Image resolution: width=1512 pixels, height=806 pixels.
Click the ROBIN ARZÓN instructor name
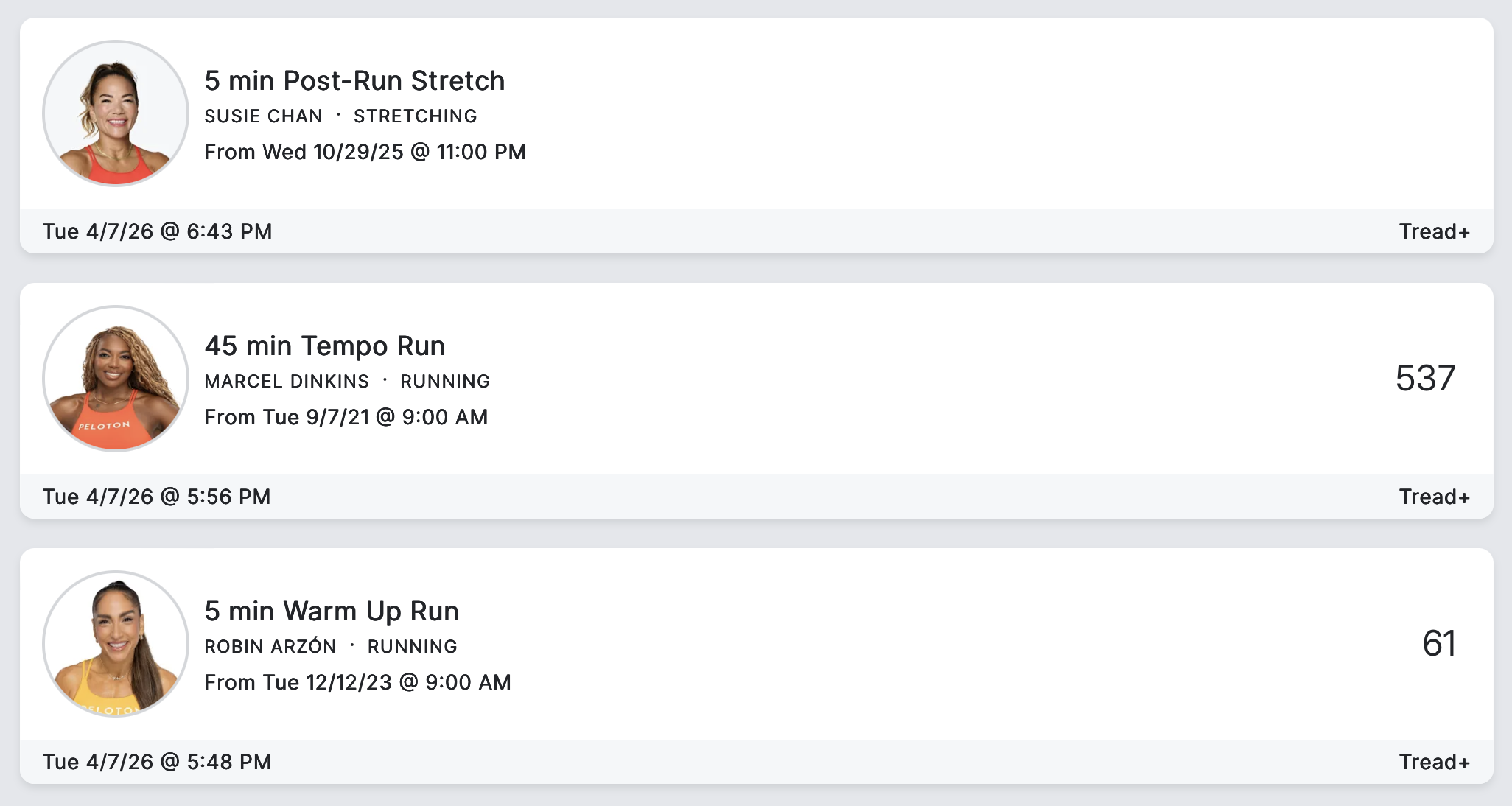(x=270, y=647)
